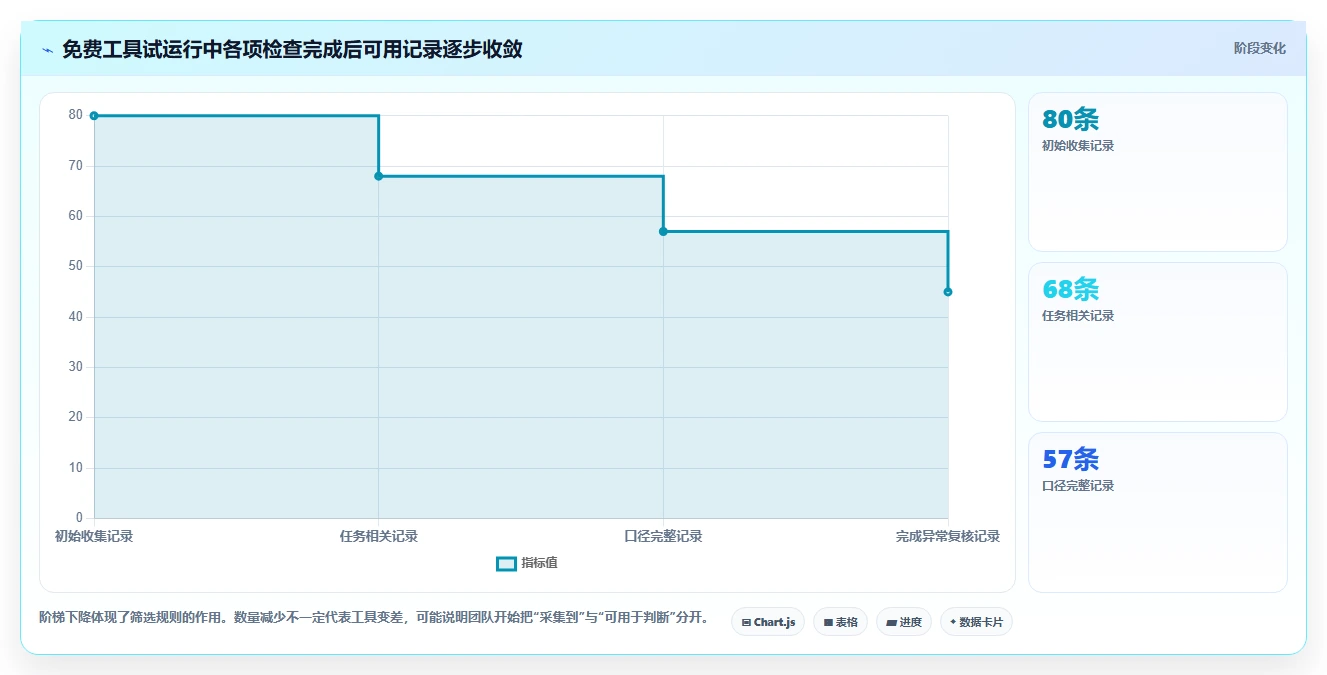The image size is (1327, 675).
Task: Click the 任务相关记录 x-axis label
Action: coord(378,536)
